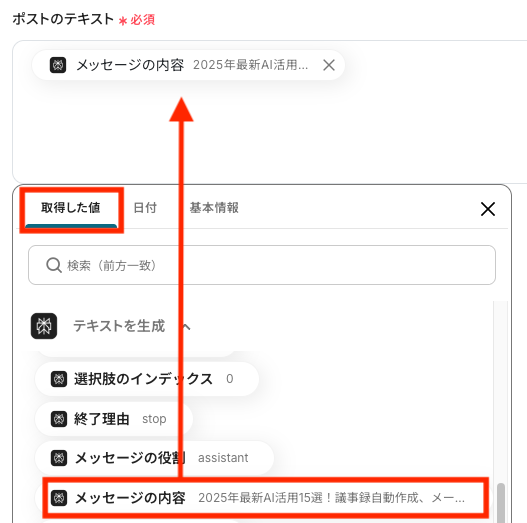Image resolution: width=527 pixels, height=523 pixels.
Task: Remove the メッセージの内容 chip from the post text
Action: coord(329,65)
